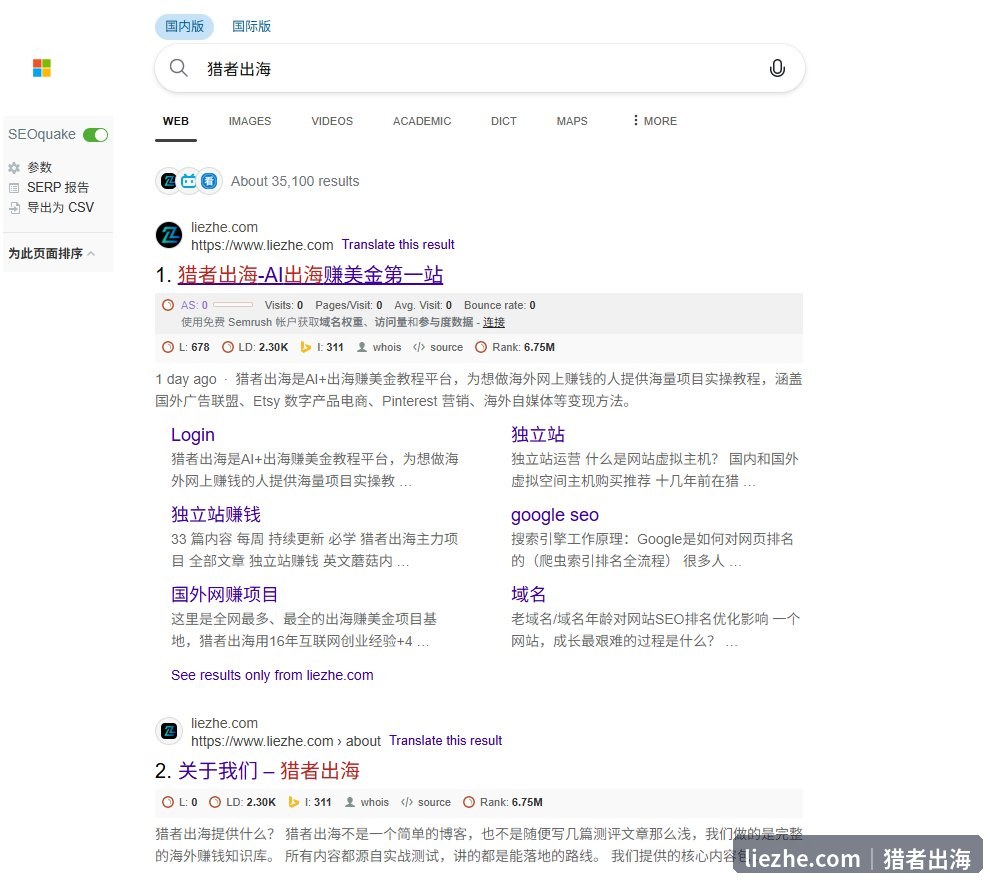Click the liezhe.com favicon of the first result
The width and height of the screenshot is (990, 886).
click(x=169, y=236)
